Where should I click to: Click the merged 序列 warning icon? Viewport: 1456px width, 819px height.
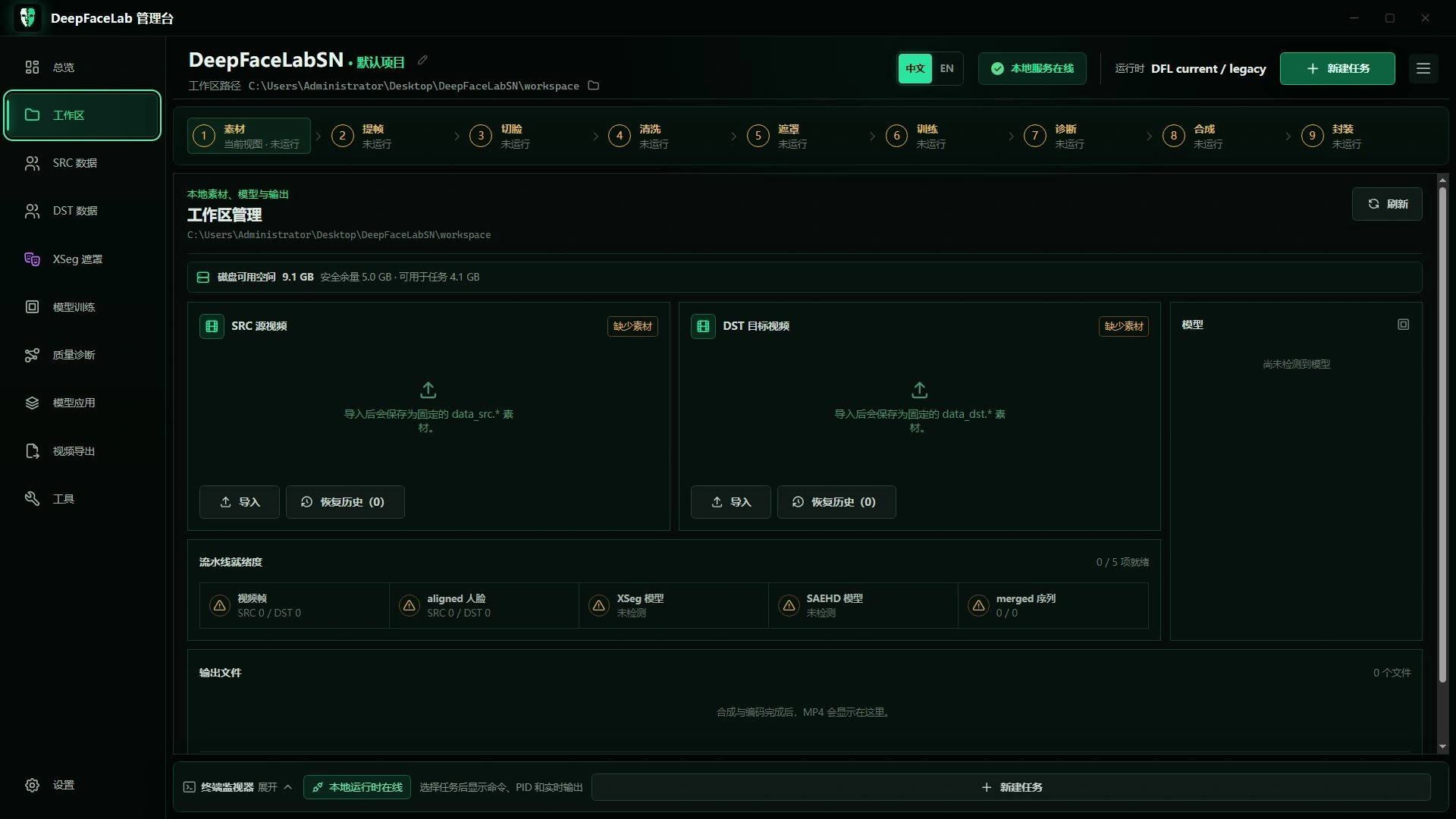click(979, 605)
